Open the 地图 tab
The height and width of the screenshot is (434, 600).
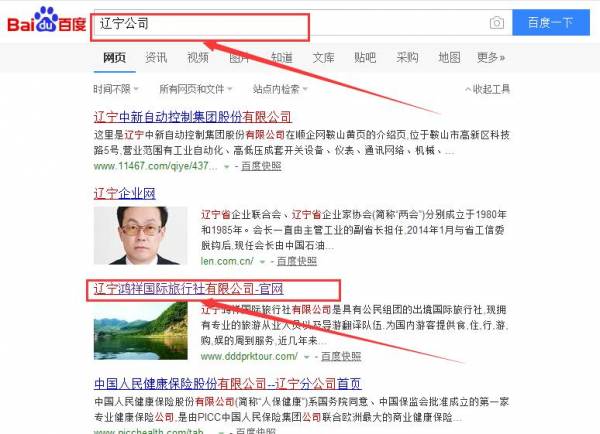(x=449, y=57)
